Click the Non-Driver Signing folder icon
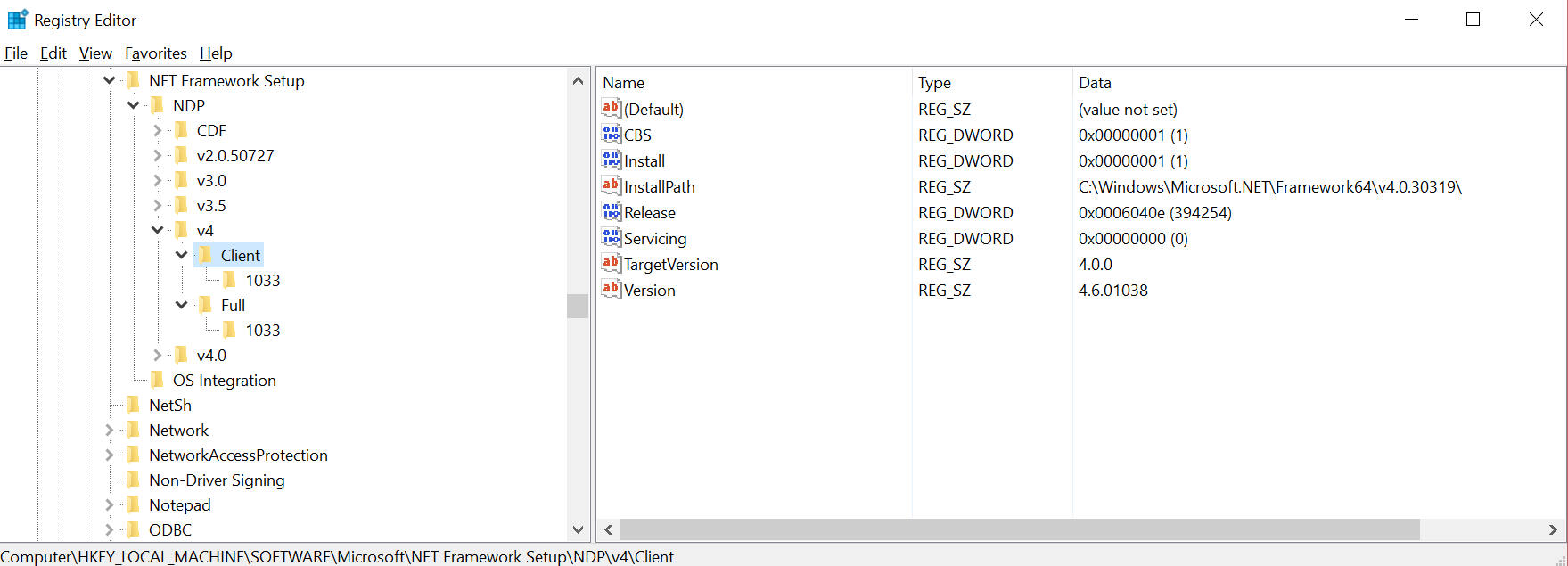The image size is (1568, 566). click(x=134, y=480)
